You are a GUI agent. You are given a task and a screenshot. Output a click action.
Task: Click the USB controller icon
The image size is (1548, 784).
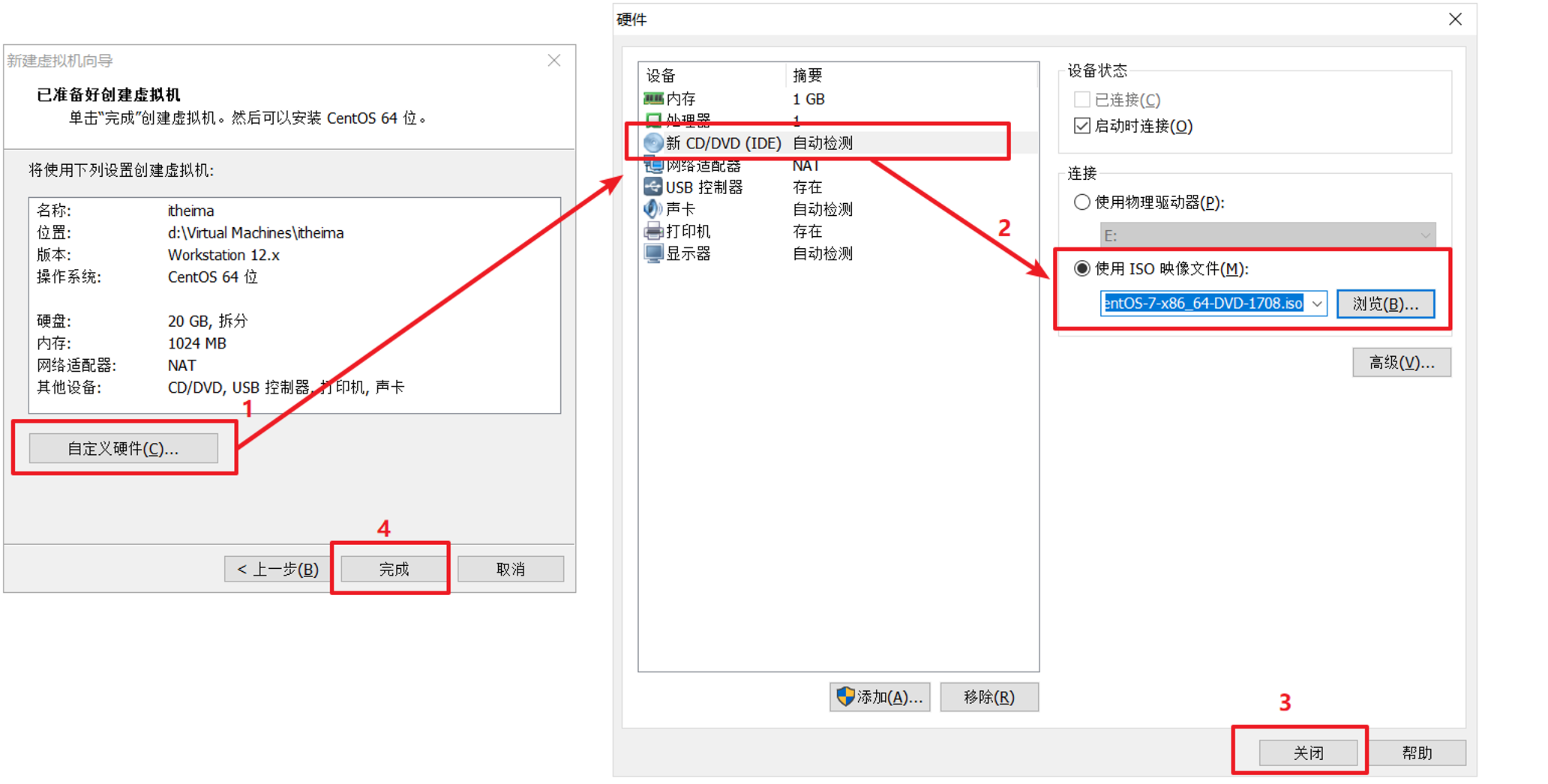point(653,187)
